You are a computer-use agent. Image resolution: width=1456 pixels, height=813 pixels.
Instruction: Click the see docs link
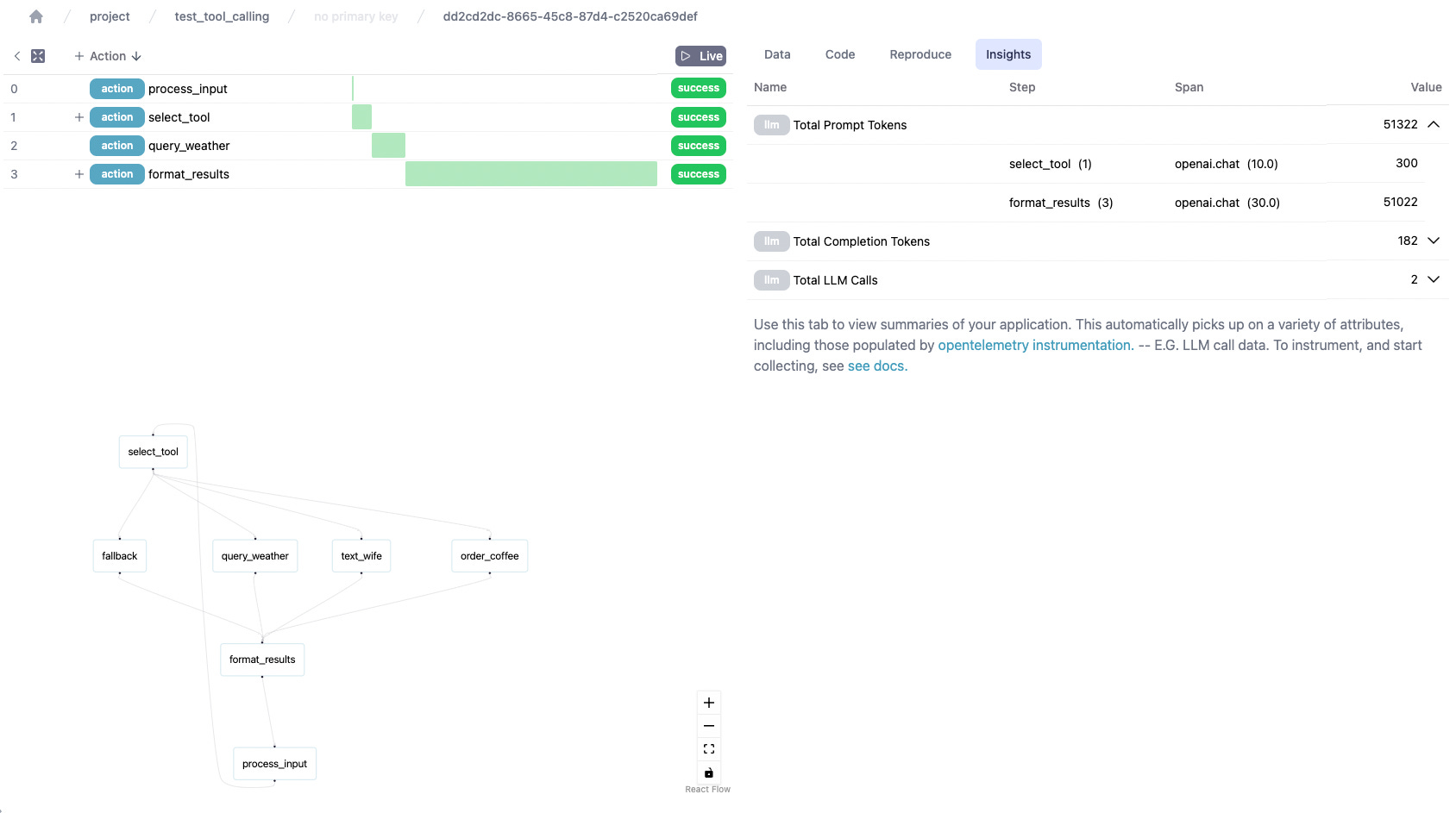click(875, 366)
